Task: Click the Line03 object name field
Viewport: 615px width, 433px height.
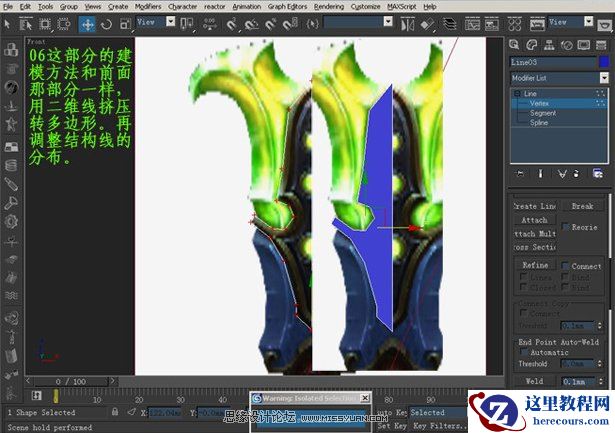Action: tap(553, 62)
